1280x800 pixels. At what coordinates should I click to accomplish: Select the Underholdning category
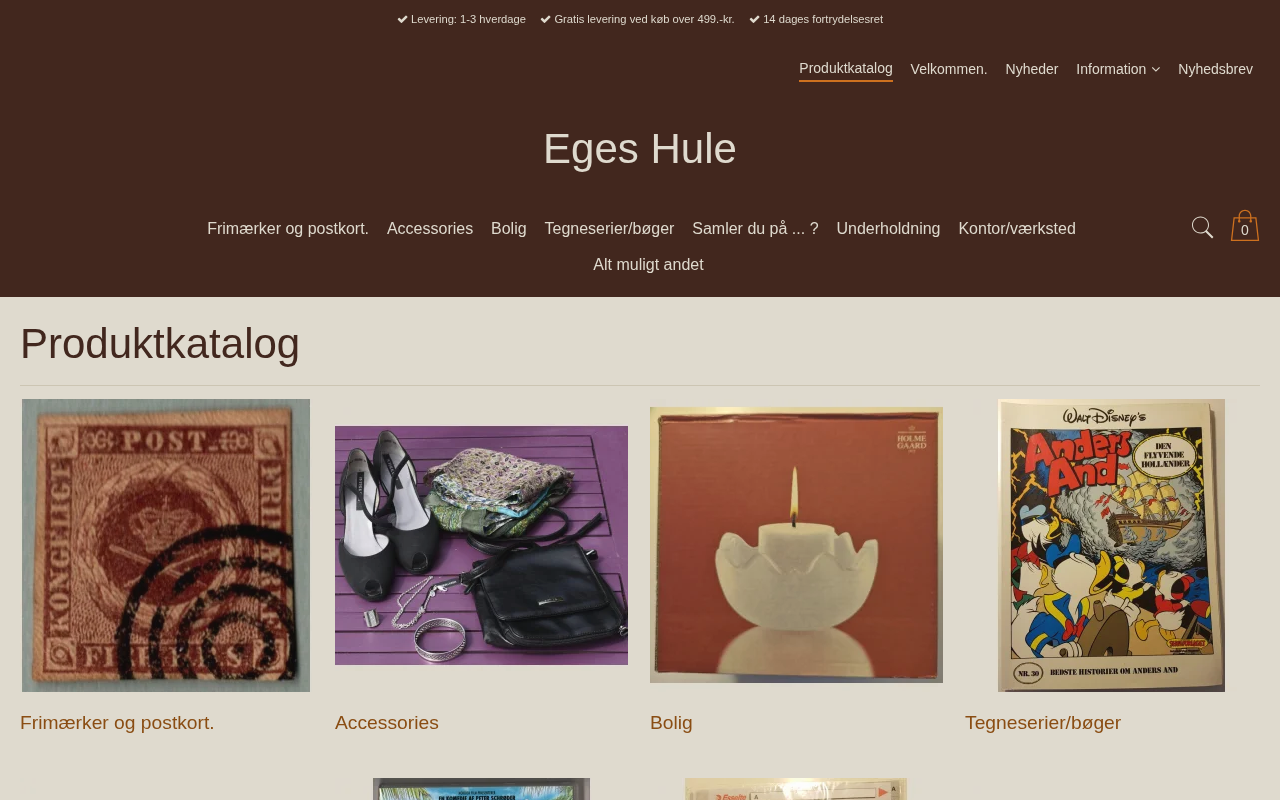click(x=888, y=229)
